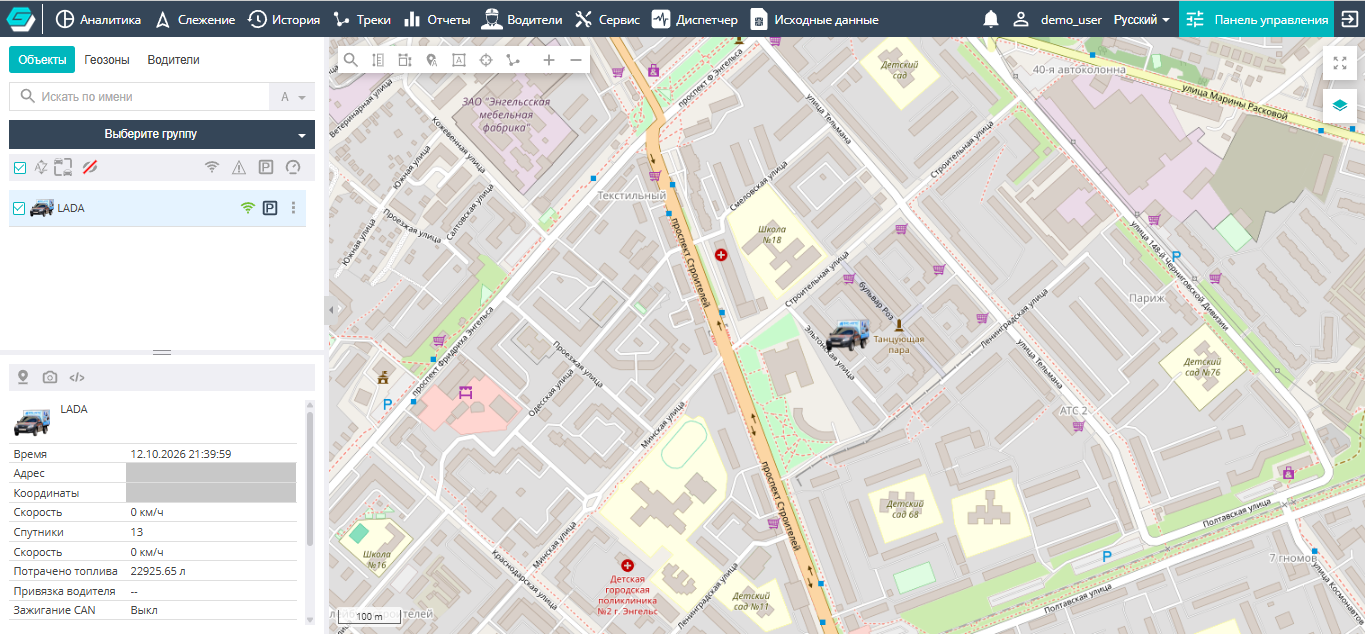The width and height of the screenshot is (1365, 634).
Task: Open notifications bell in top bar
Action: (991, 19)
